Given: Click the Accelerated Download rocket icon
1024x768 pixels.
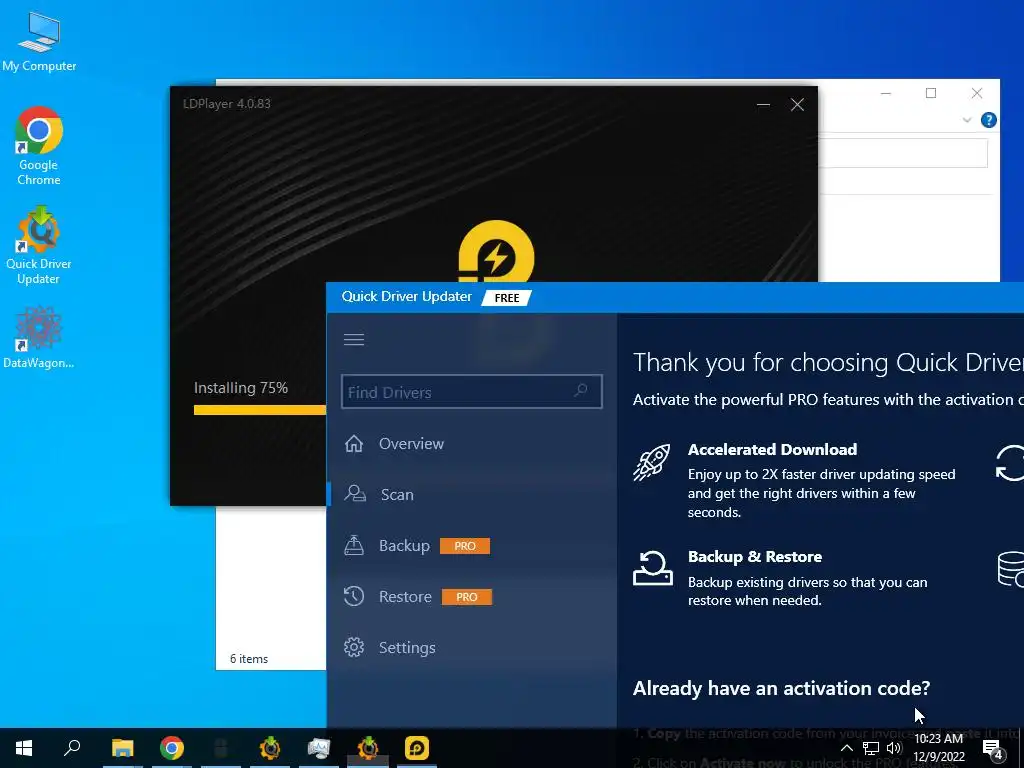Looking at the screenshot, I should coord(652,462).
